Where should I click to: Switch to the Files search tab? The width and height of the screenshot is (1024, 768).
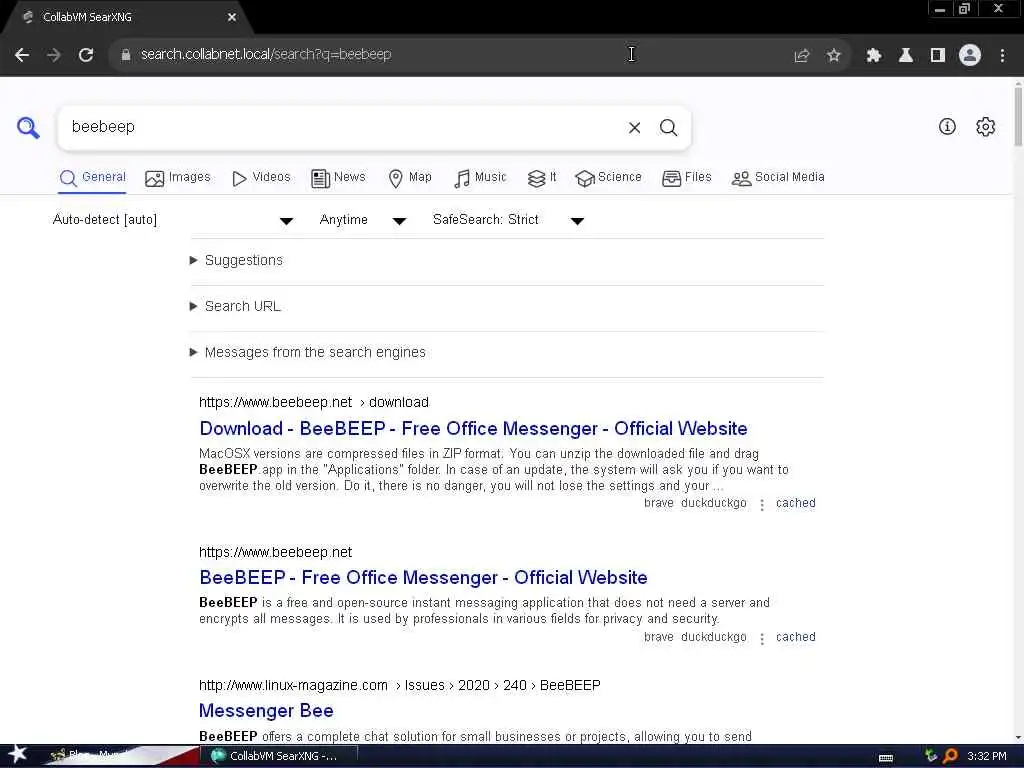pyautogui.click(x=686, y=178)
